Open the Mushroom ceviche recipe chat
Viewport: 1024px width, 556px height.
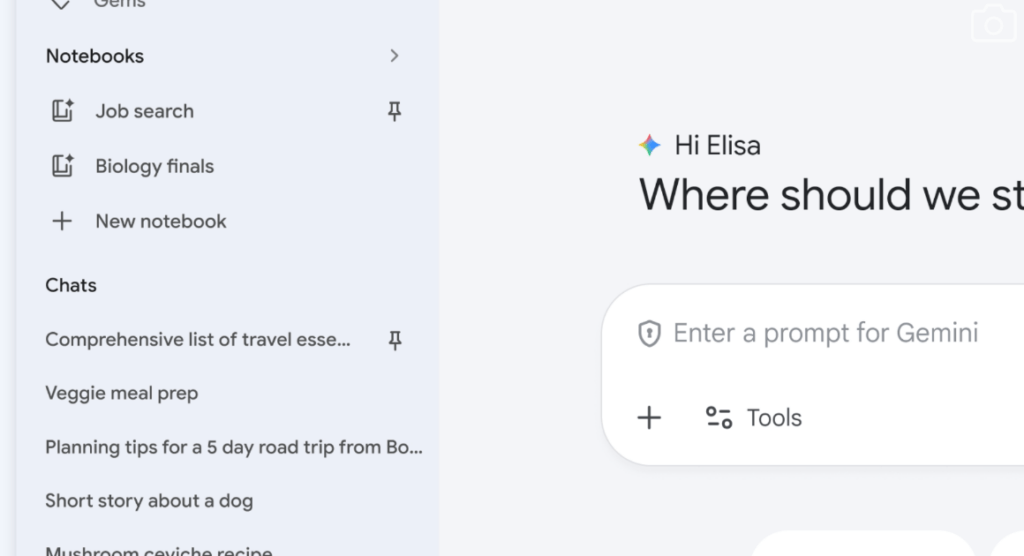158,550
